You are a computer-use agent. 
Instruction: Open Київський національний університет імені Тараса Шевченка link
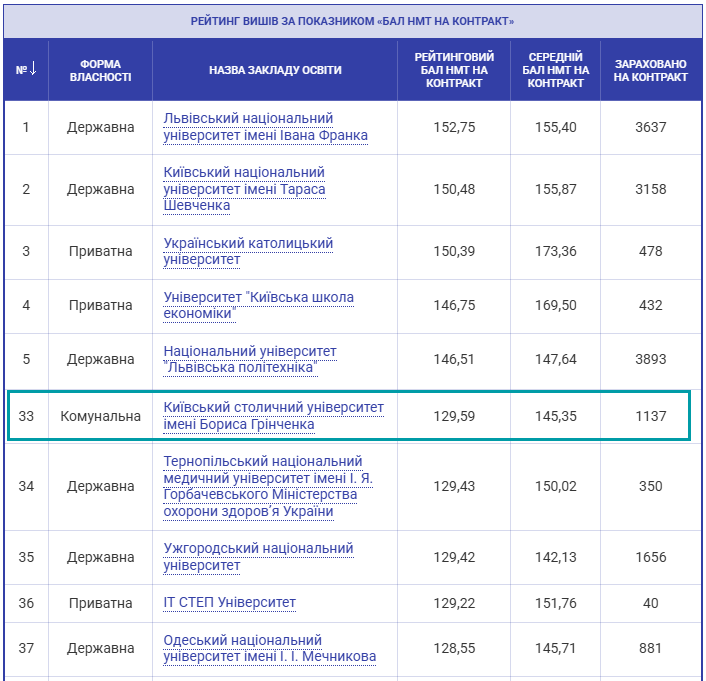pos(244,189)
